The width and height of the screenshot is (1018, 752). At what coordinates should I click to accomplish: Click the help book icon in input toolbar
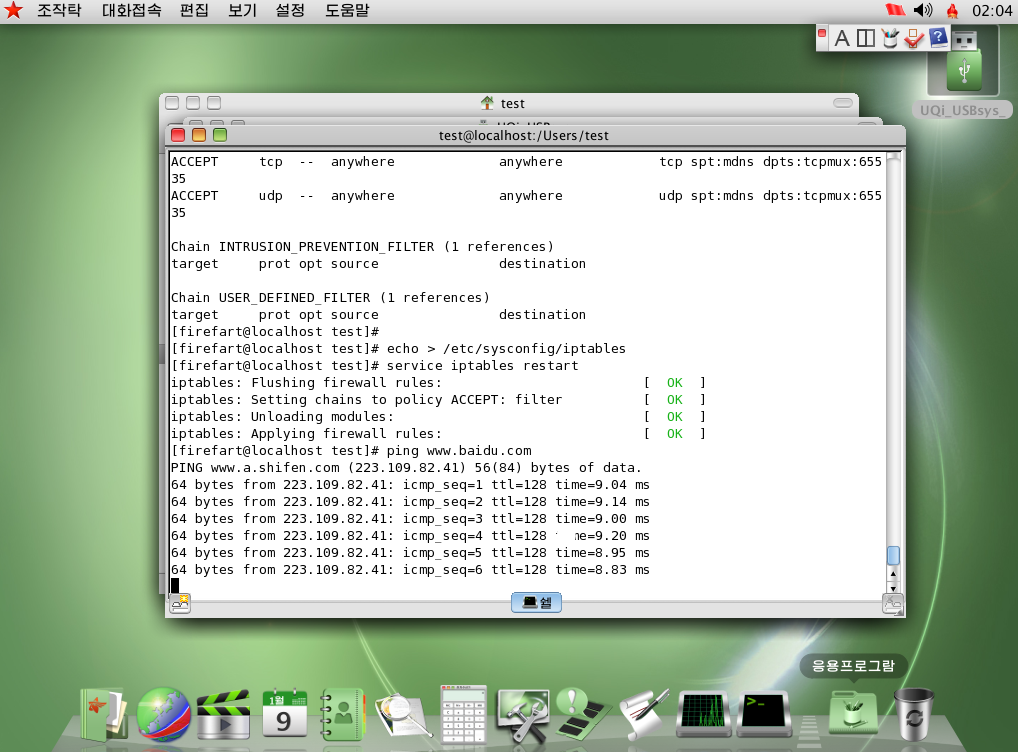coord(938,38)
